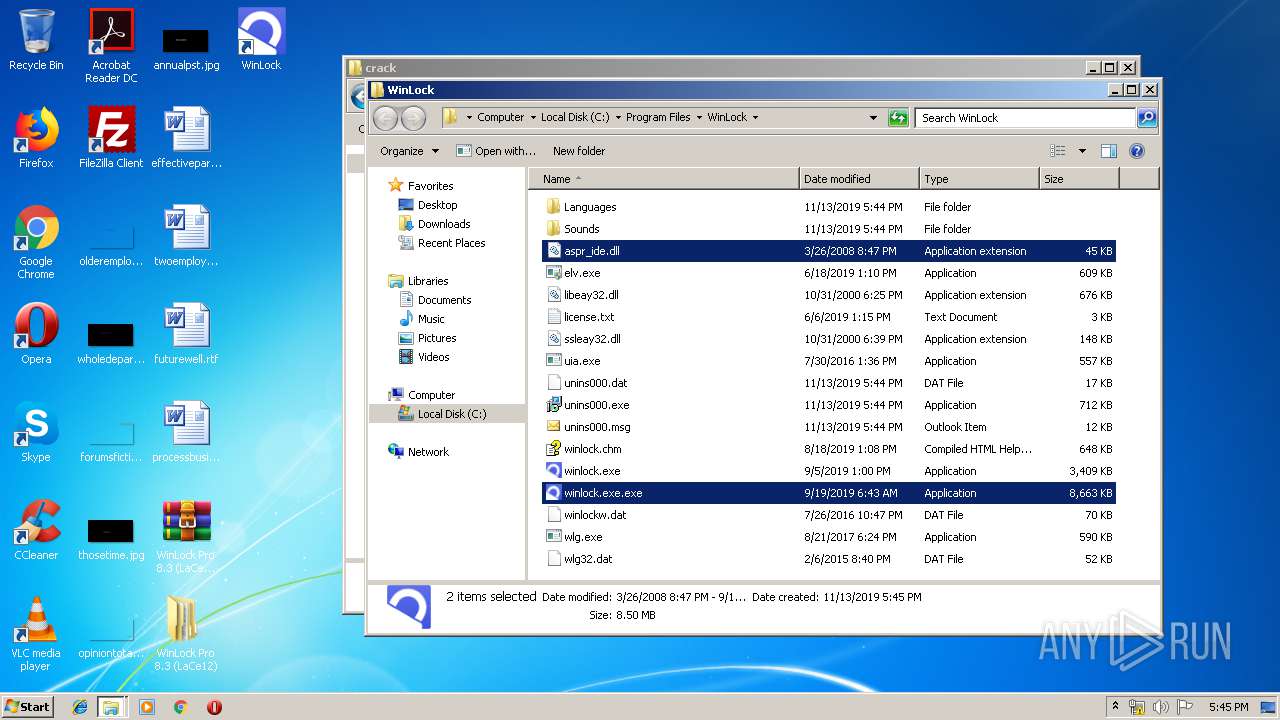Sort by the Size column header
The height and width of the screenshot is (720, 1280).
(1079, 179)
